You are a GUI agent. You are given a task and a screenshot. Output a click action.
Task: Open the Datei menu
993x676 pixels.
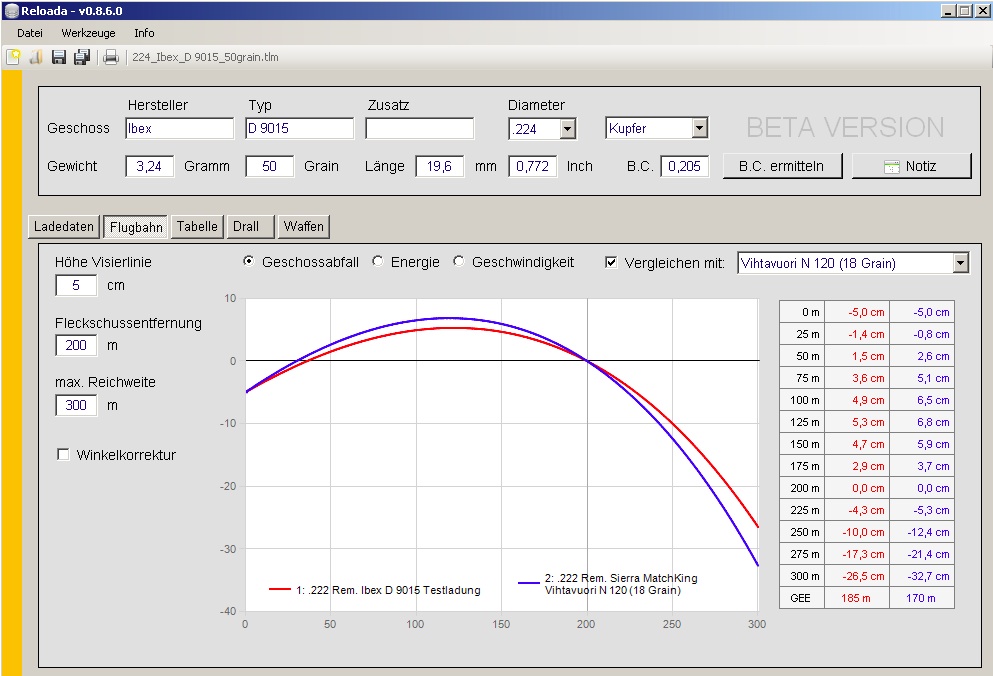point(30,33)
